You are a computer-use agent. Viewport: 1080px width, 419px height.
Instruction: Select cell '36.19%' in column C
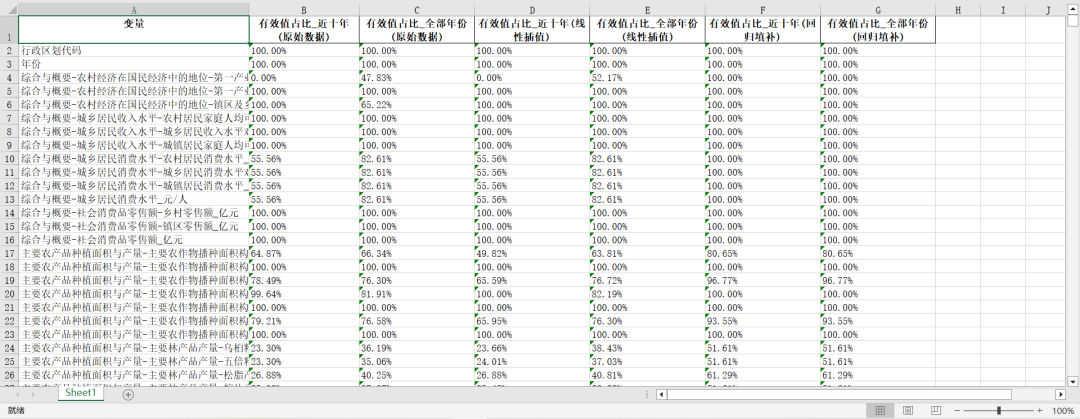coord(417,348)
